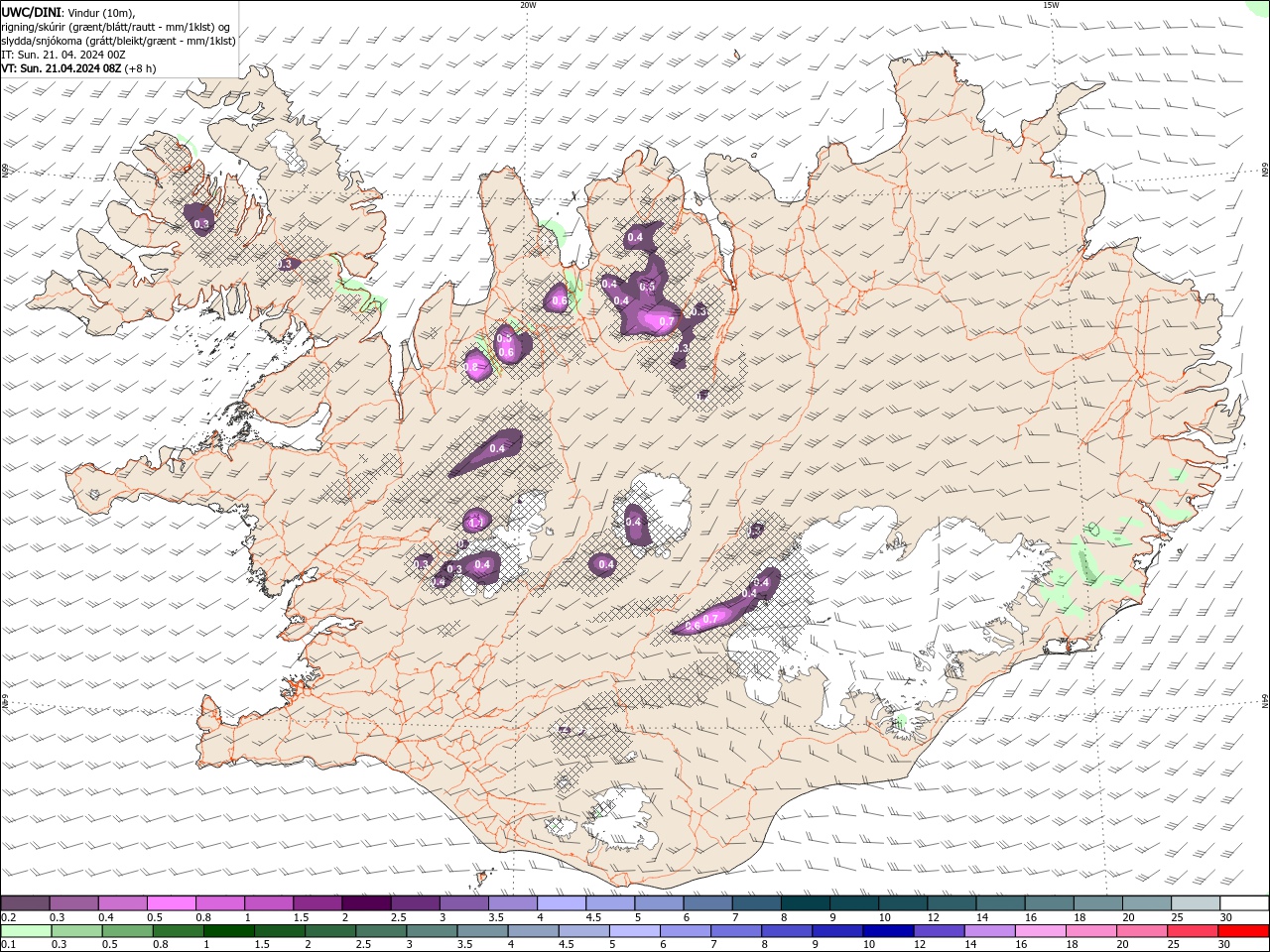Pick the upper scale swatch starting at 16
Image resolution: width=1270 pixels, height=952 pixels.
1050,903
